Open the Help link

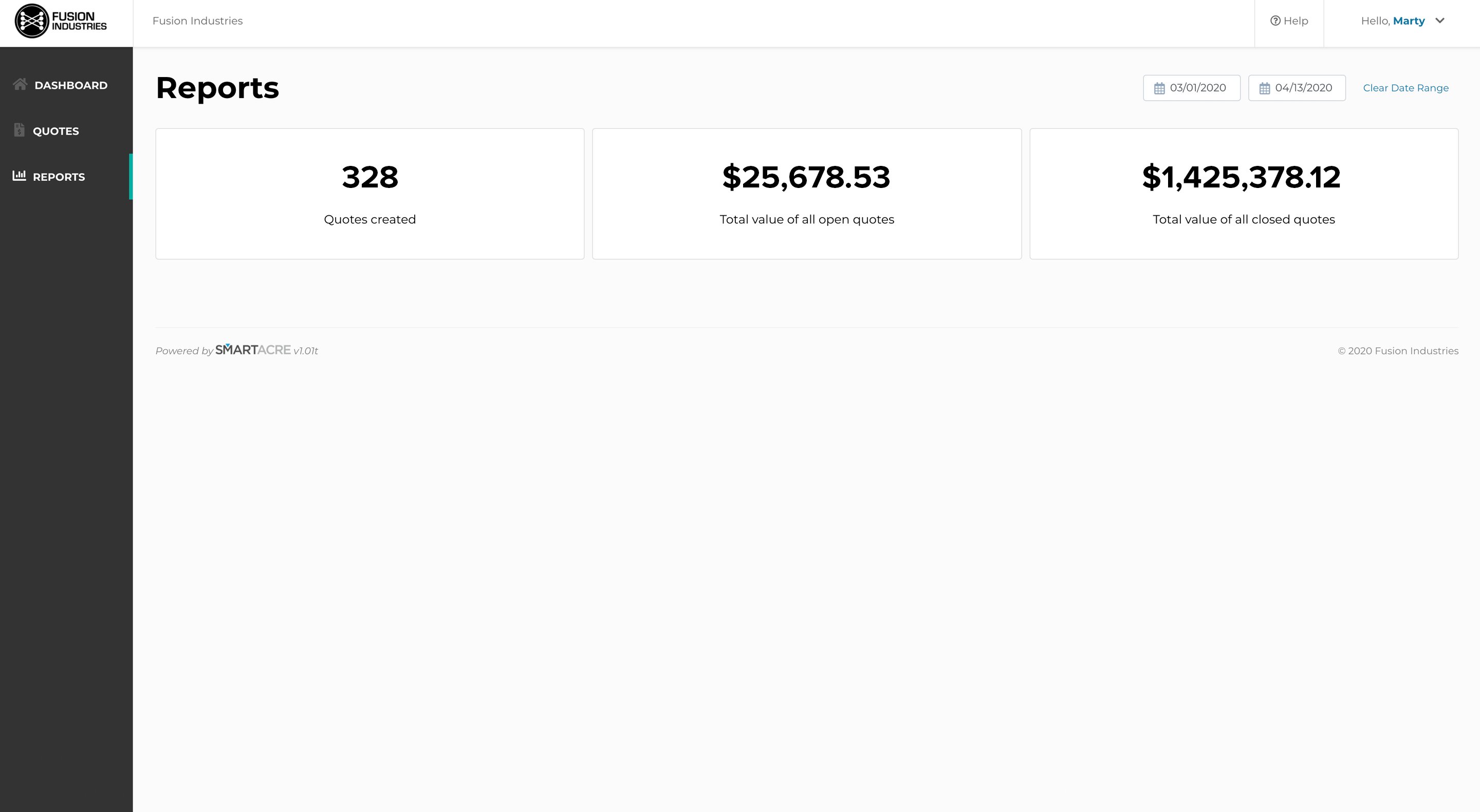pos(1289,21)
